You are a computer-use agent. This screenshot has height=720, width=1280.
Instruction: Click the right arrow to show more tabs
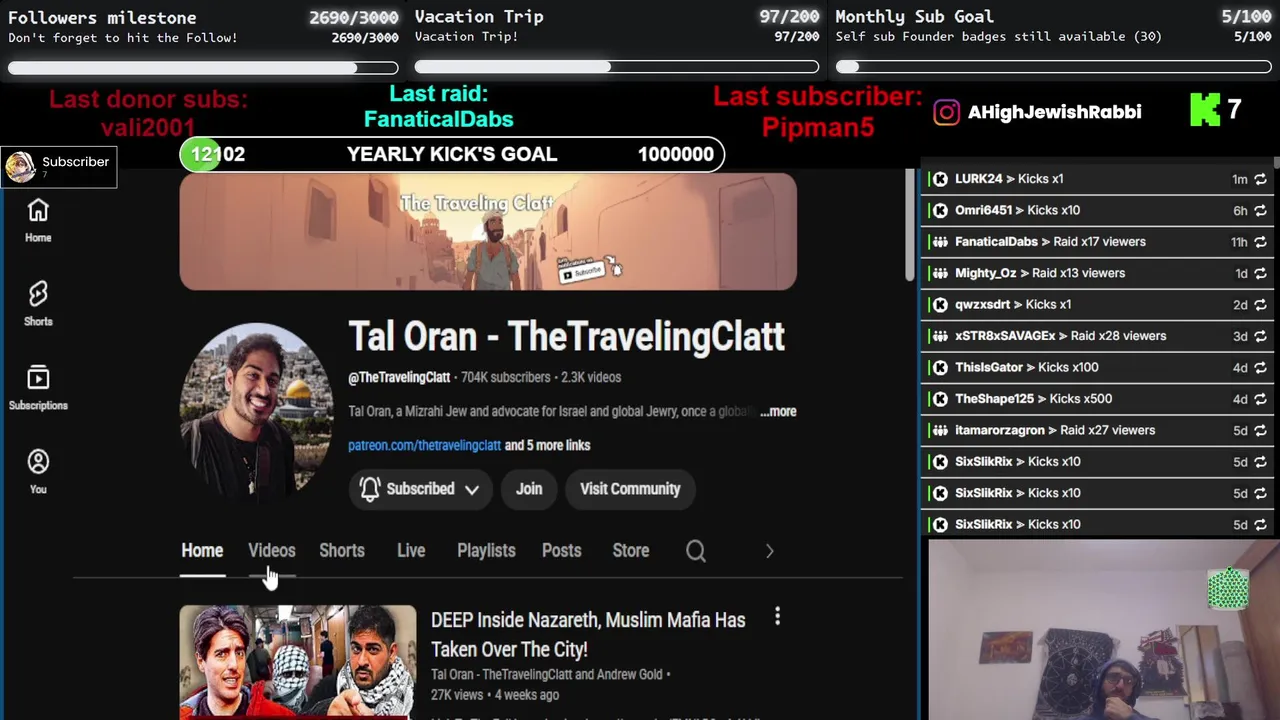click(x=769, y=551)
